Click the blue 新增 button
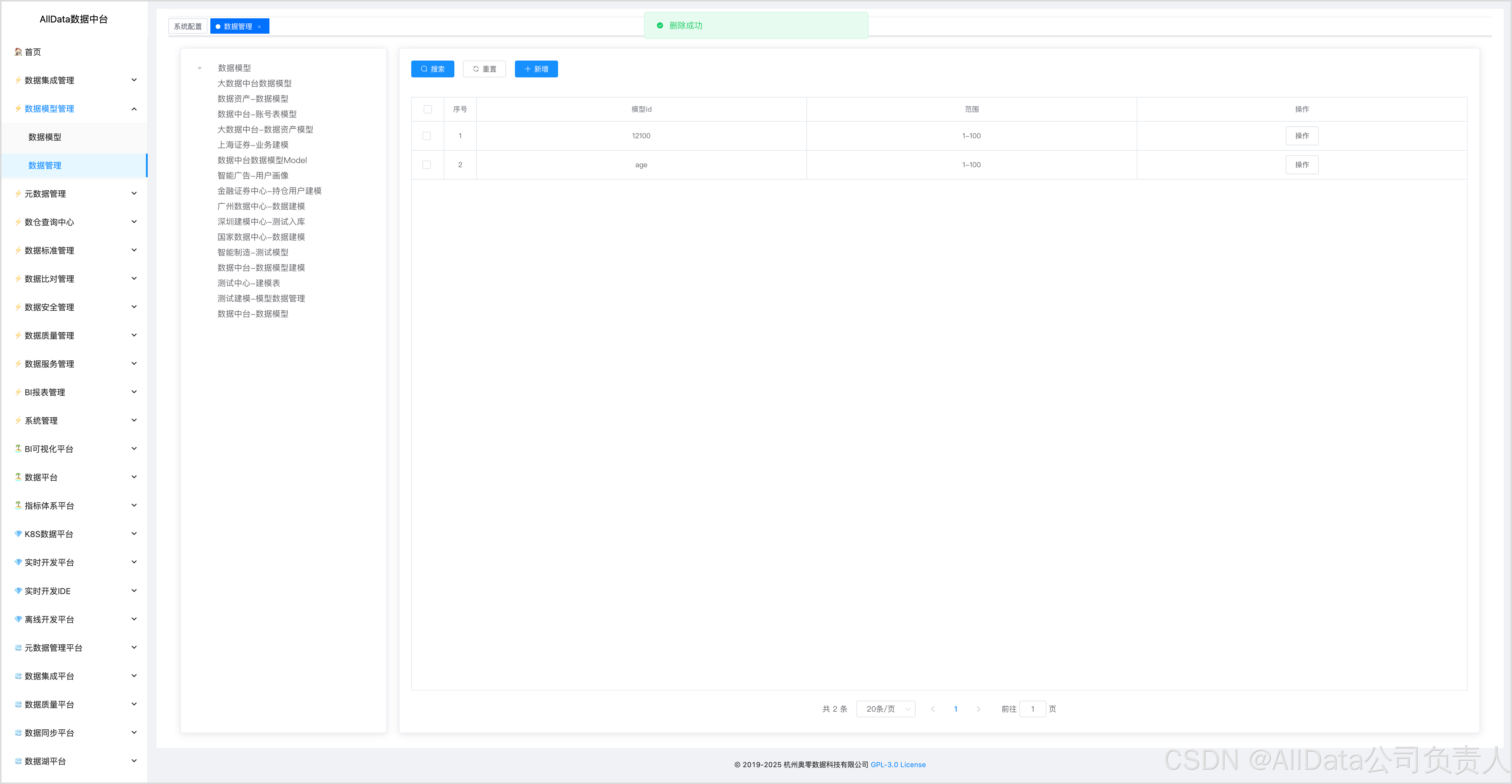The image size is (1512, 784). click(x=536, y=69)
